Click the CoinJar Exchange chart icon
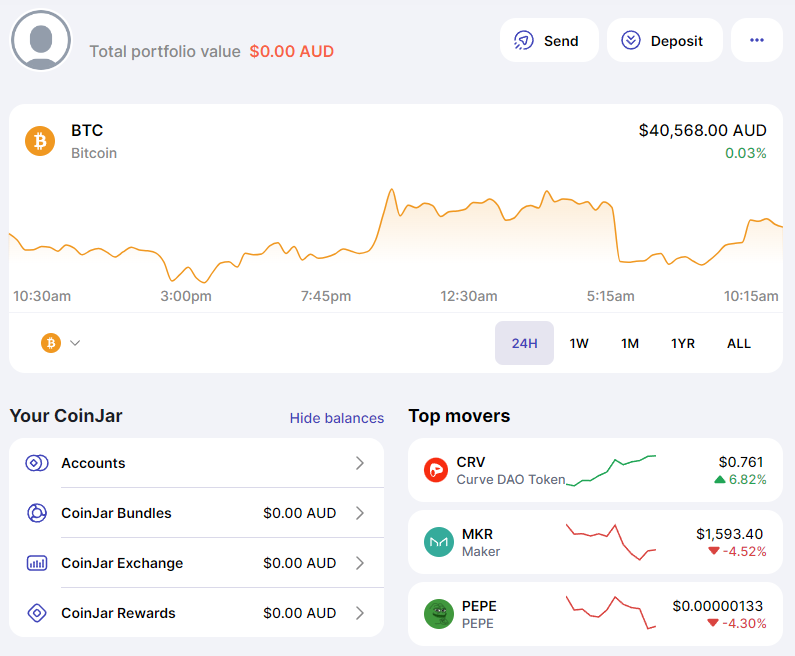 pyautogui.click(x=37, y=563)
